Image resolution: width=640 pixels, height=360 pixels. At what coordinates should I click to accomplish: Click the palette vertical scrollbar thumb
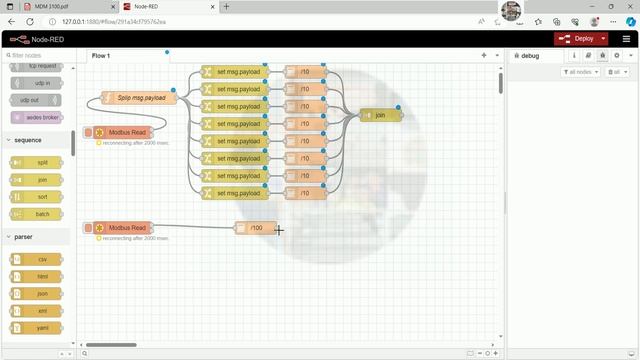[x=73, y=143]
